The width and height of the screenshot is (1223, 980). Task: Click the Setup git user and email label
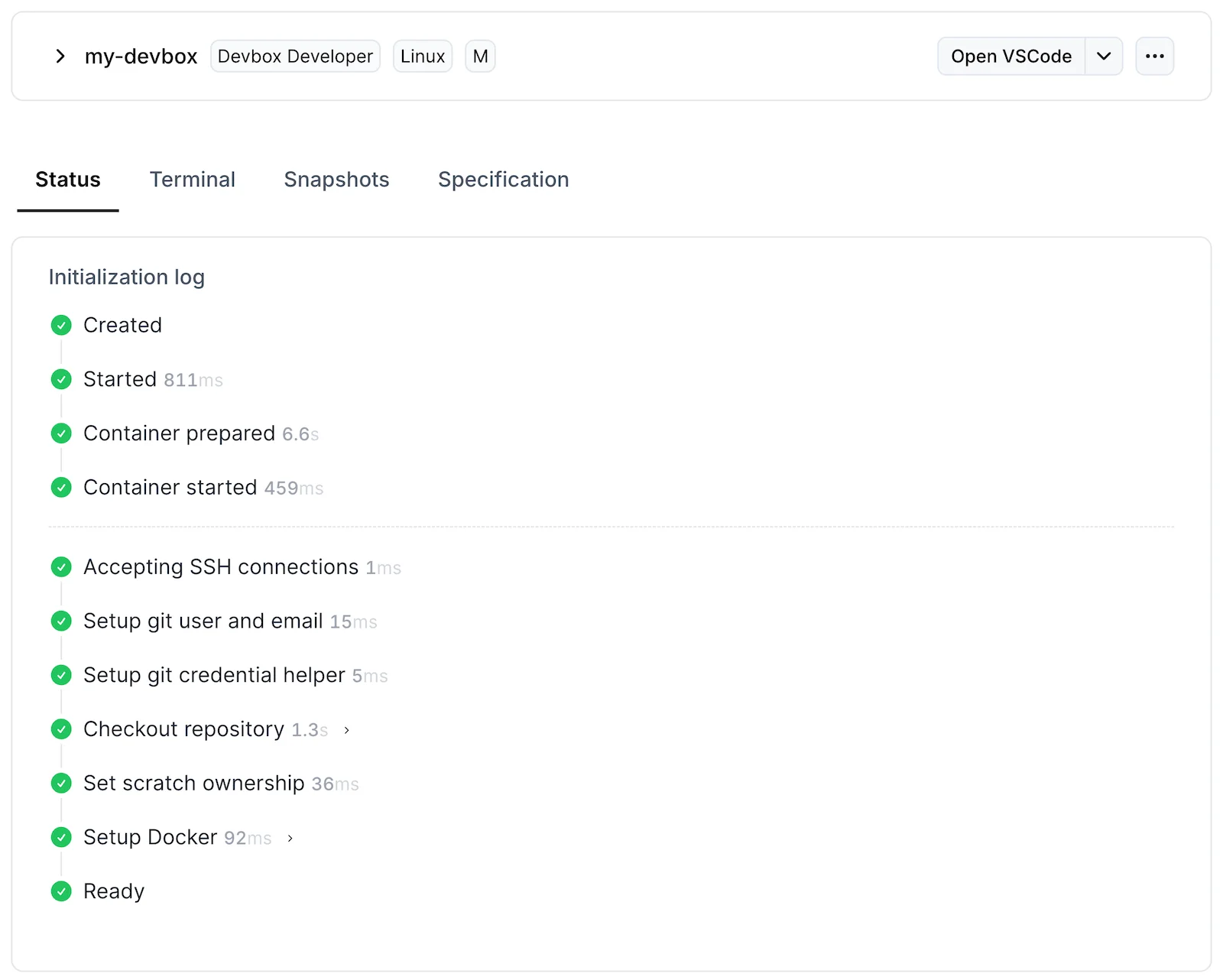point(203,621)
